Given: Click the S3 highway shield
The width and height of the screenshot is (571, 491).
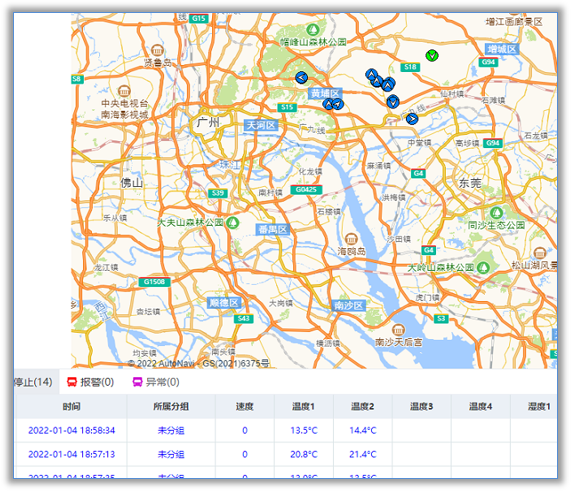Looking at the screenshot, I should tap(441, 319).
